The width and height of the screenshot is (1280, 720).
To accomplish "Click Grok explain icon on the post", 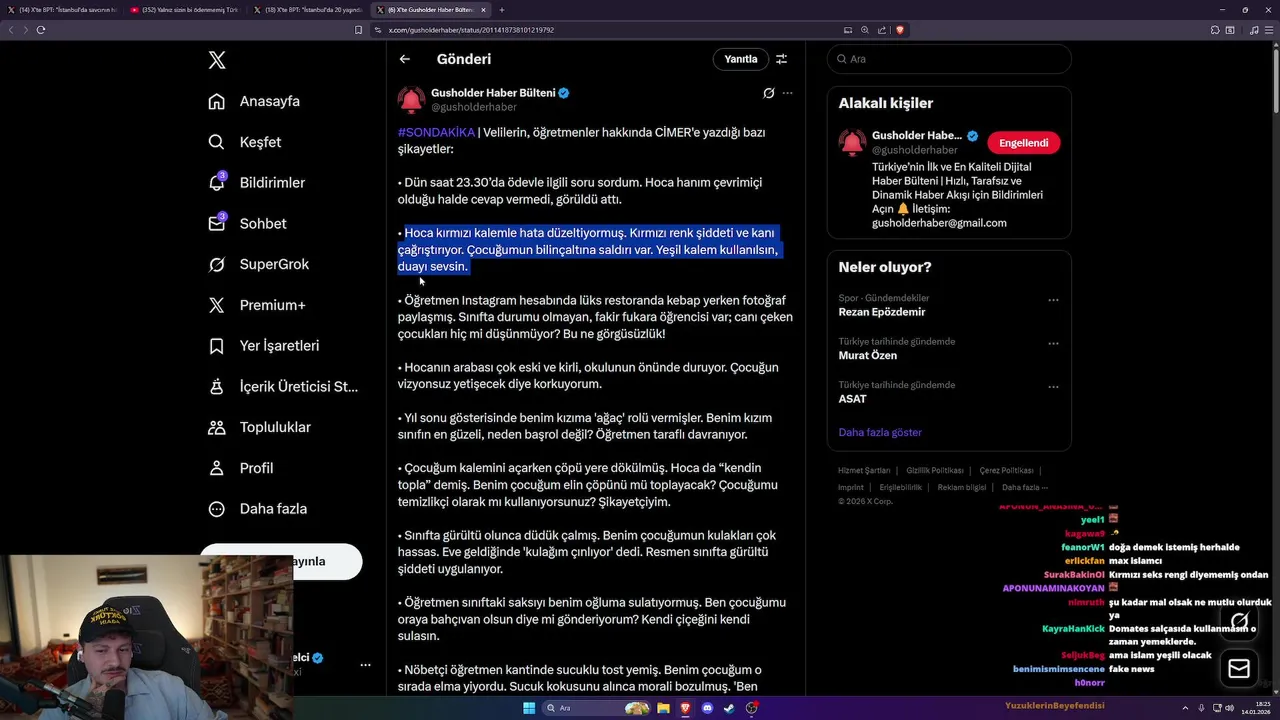I will click(768, 93).
